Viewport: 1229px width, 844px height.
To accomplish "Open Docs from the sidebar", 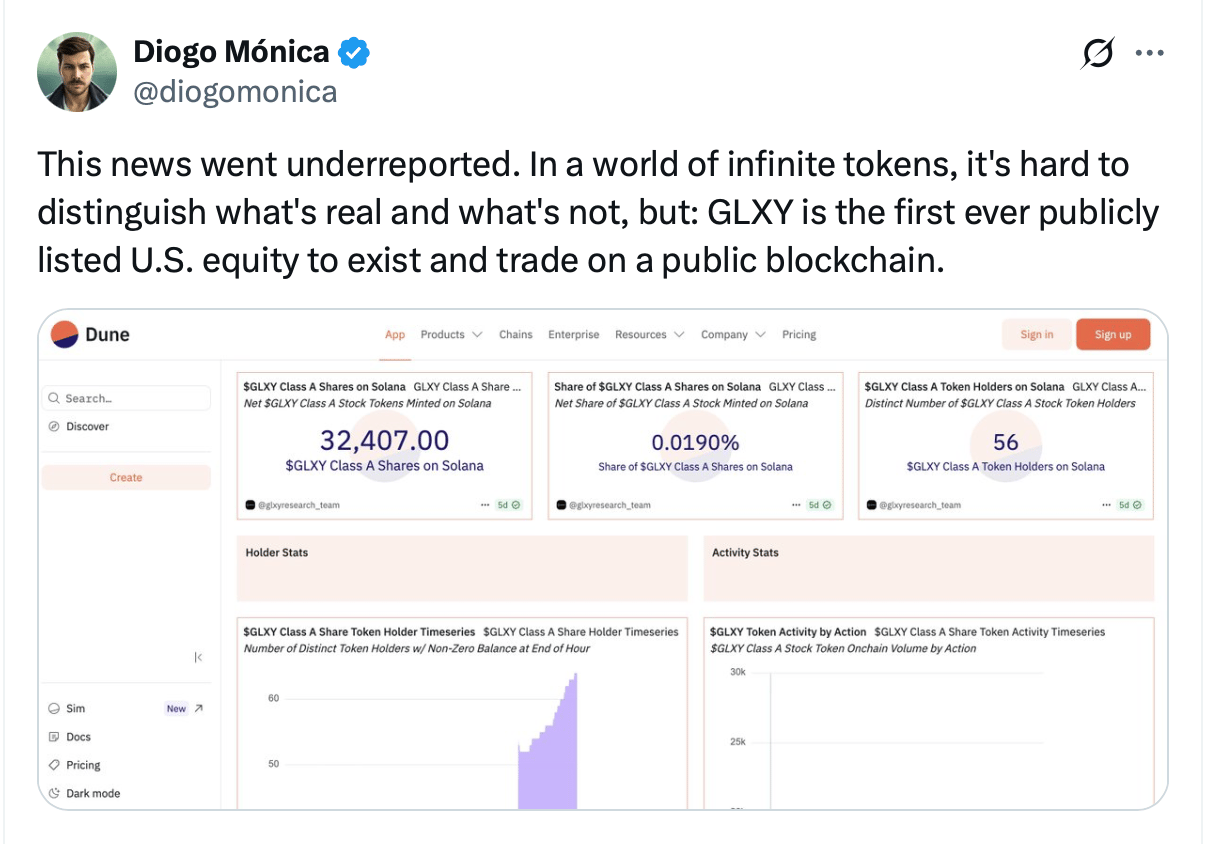I will pyautogui.click(x=78, y=737).
